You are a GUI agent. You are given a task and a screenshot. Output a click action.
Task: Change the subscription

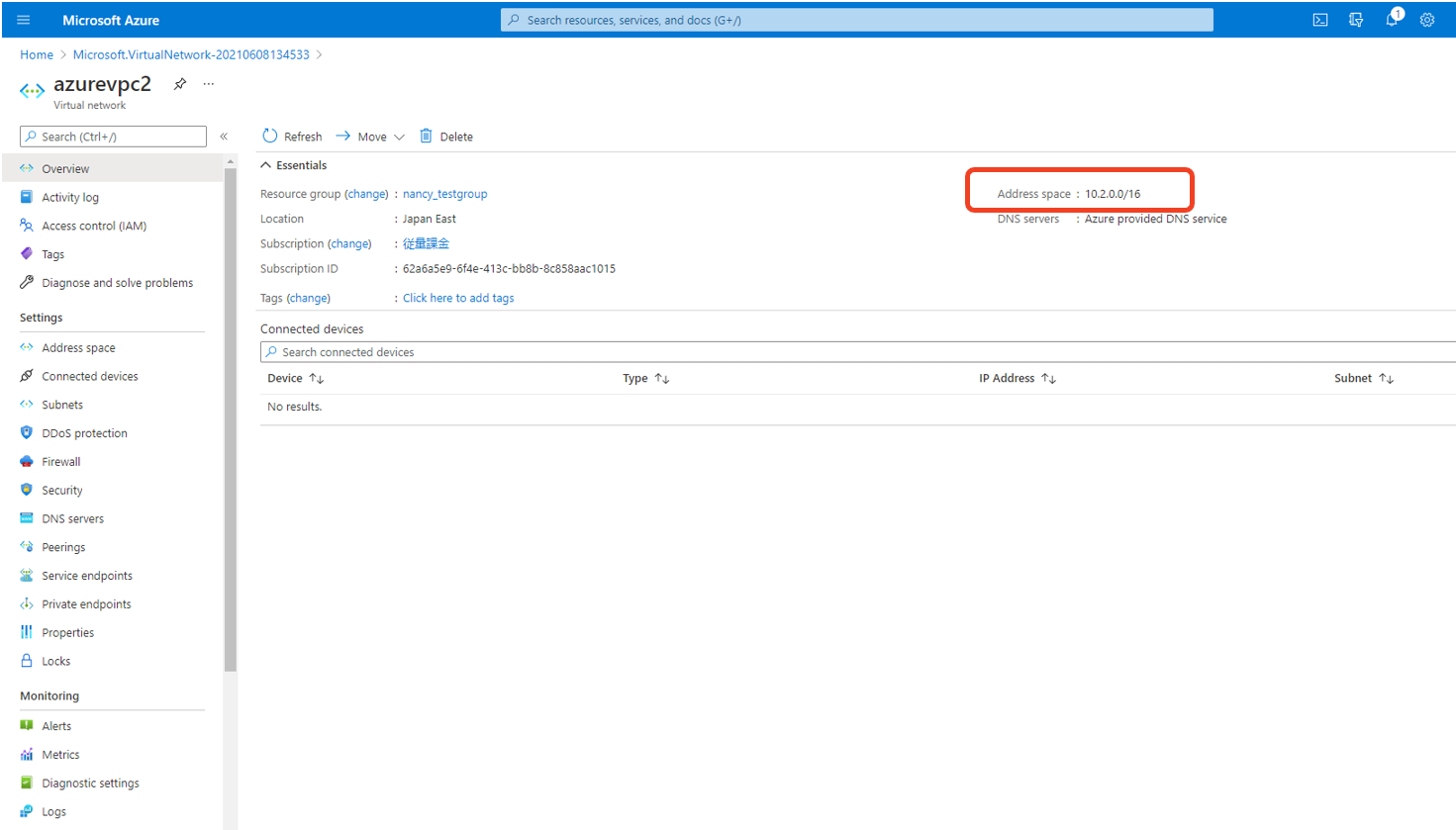pos(350,243)
